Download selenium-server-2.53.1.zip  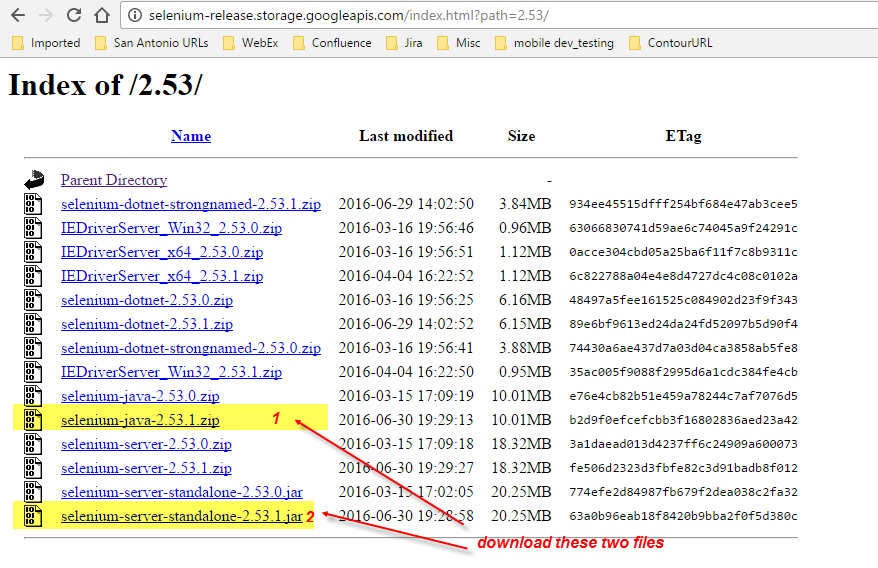coord(146,468)
